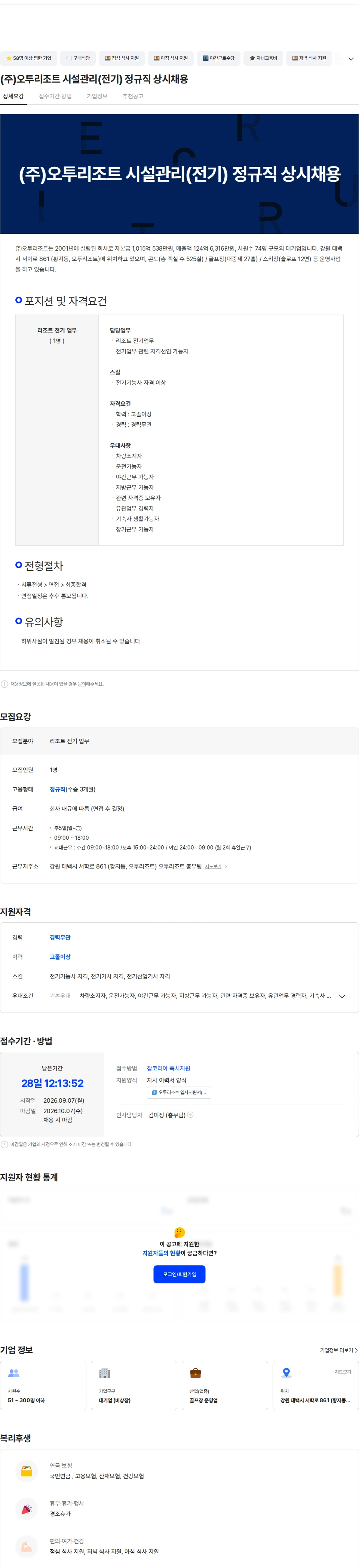Open the 문의 link
Screen dimensions: 359x1568
pyautogui.click(x=82, y=683)
